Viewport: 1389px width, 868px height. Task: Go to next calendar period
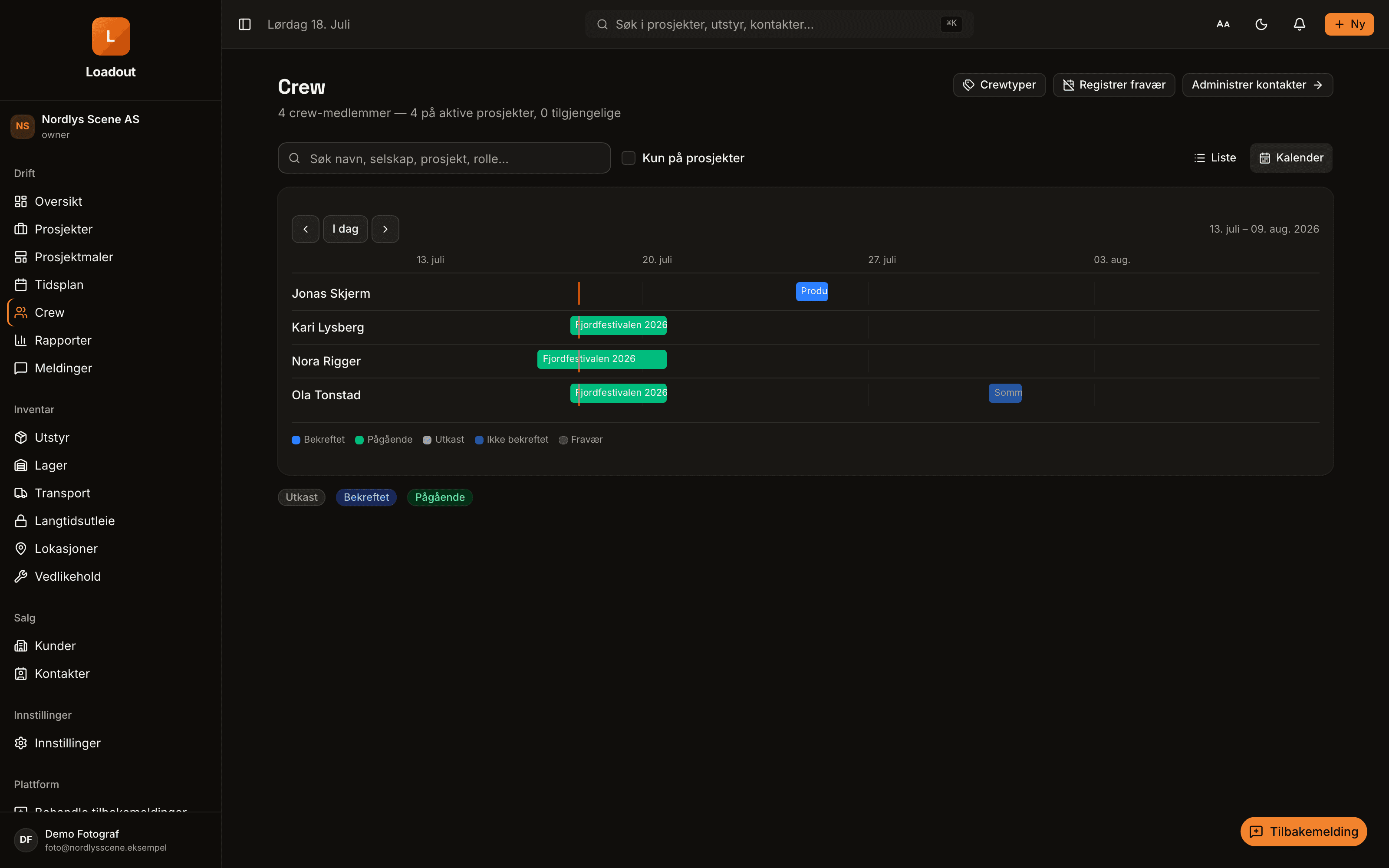[385, 229]
